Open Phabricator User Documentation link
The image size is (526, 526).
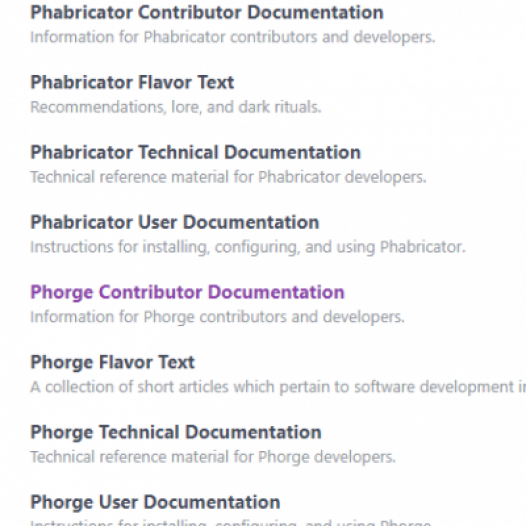(x=174, y=222)
